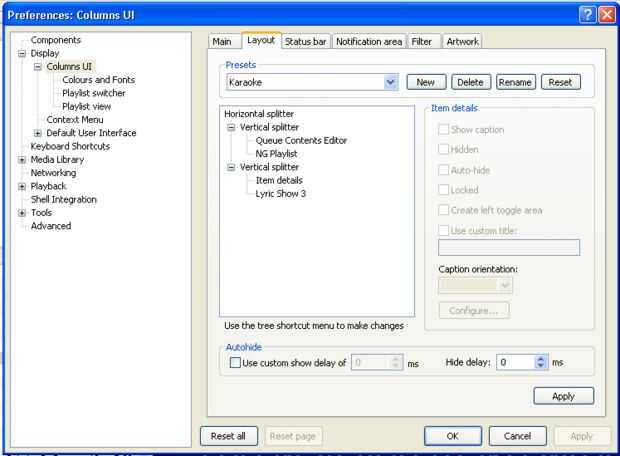The height and width of the screenshot is (456, 620).
Task: Expand the Playback tree node
Action: 22,186
